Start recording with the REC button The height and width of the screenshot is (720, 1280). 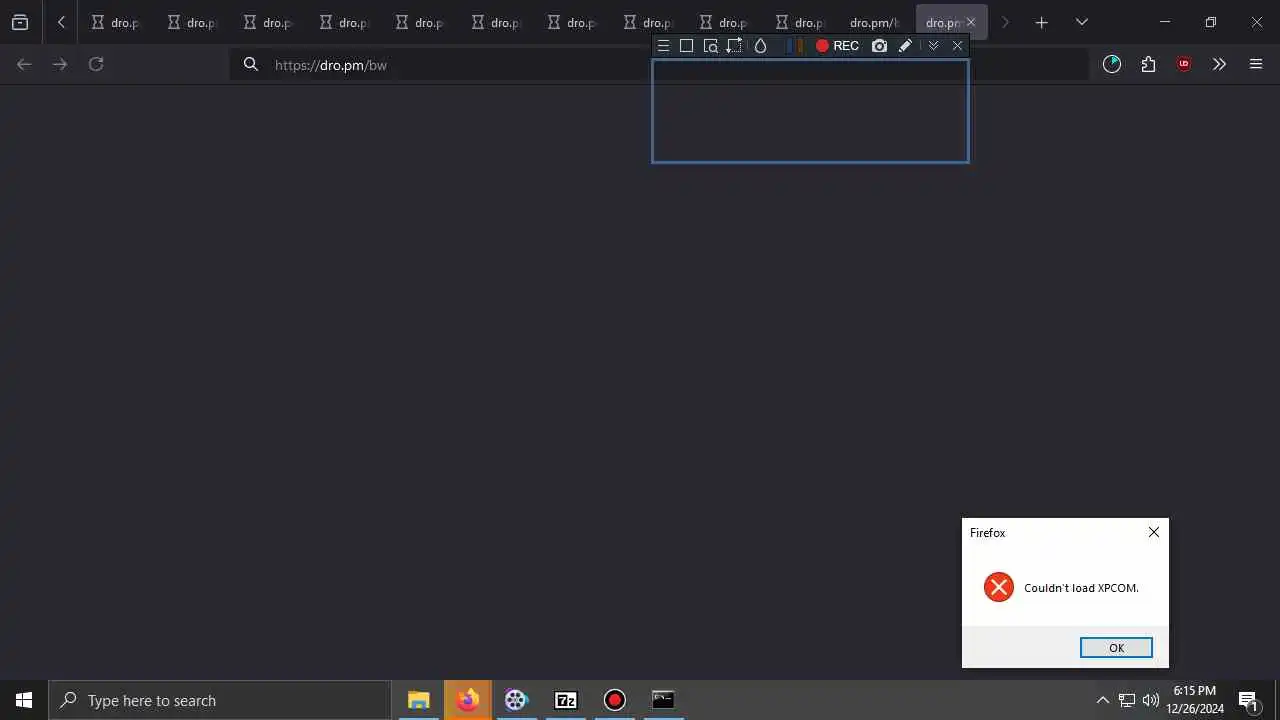[837, 46]
